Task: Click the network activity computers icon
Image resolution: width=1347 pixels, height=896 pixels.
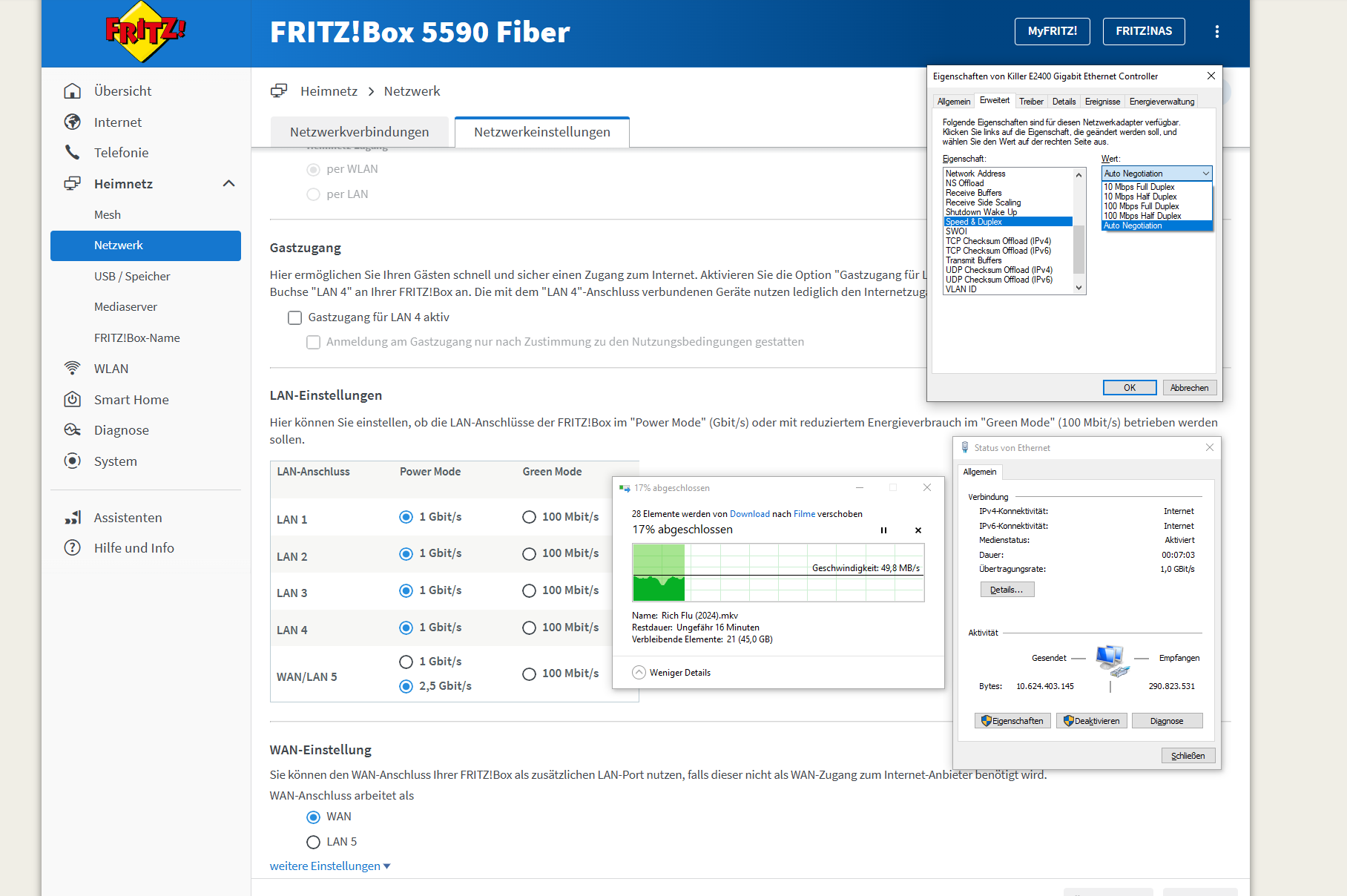Action: [1112, 660]
